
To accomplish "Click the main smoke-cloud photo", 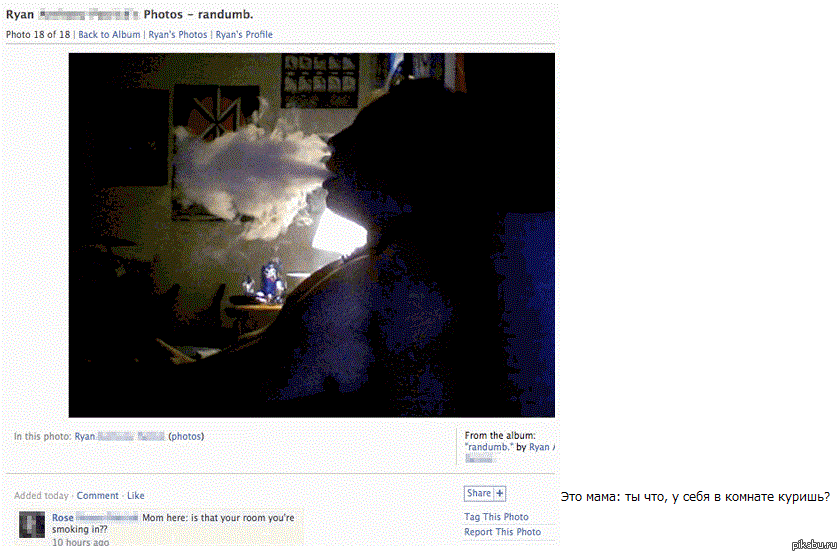I will [x=312, y=235].
